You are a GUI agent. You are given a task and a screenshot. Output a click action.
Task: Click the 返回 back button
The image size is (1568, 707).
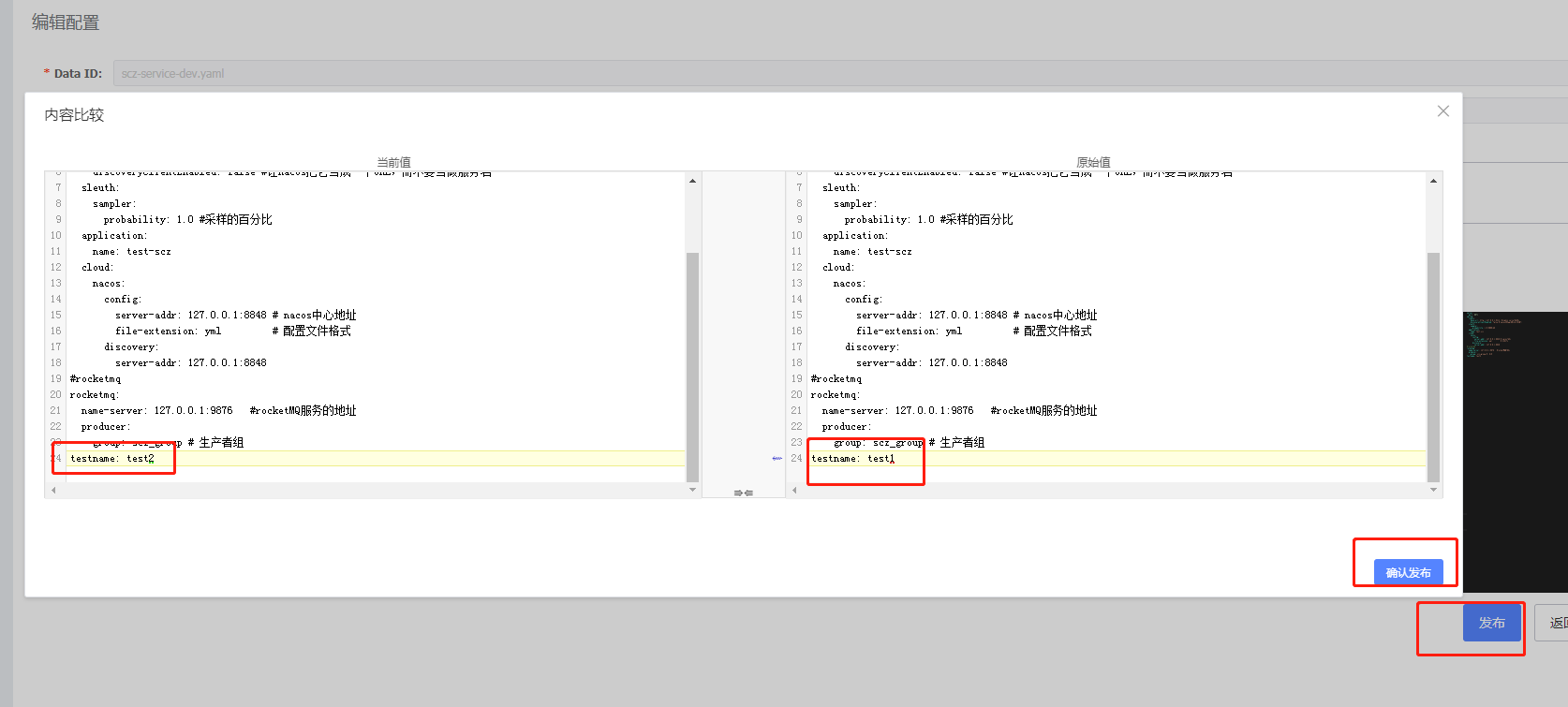coord(1553,623)
